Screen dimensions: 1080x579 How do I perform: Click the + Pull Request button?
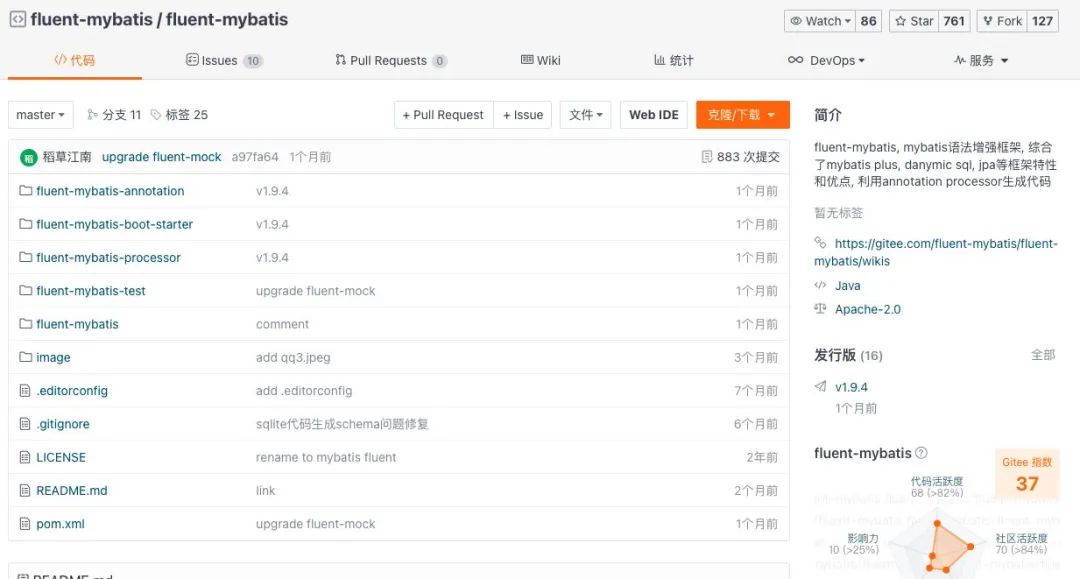click(x=444, y=115)
